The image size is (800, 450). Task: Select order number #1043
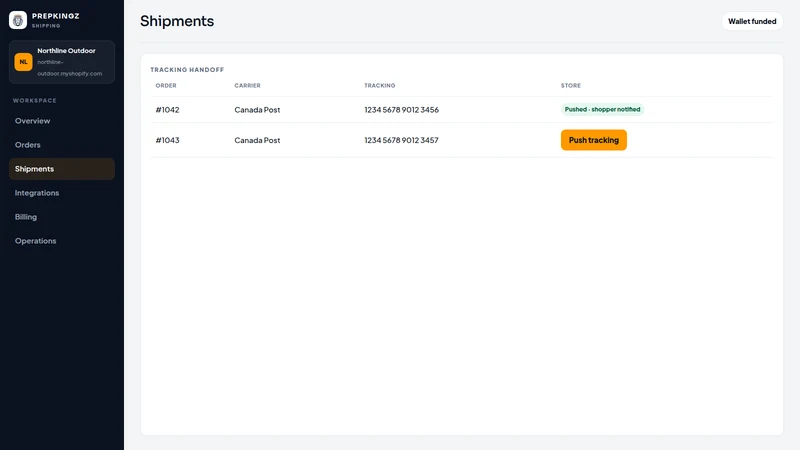(x=167, y=140)
